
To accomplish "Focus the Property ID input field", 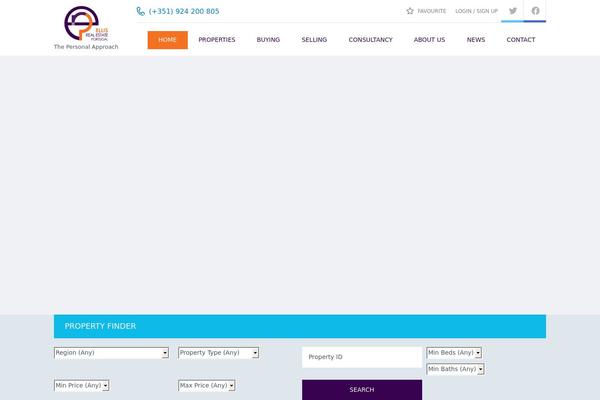I will (362, 357).
